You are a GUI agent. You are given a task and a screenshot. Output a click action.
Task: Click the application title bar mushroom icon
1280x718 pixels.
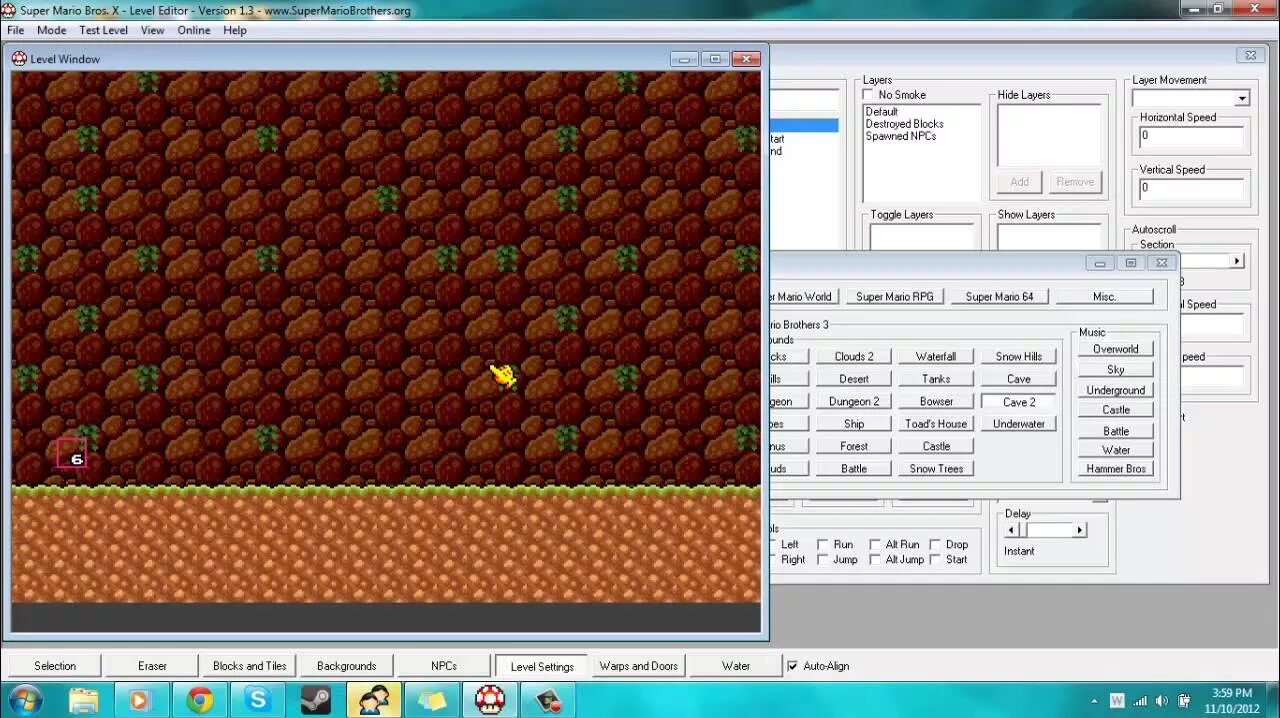click(10, 10)
